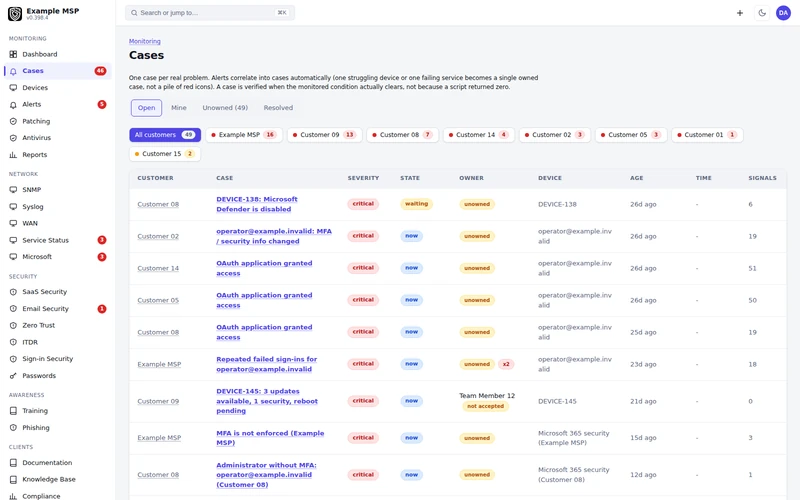
Task: Click the ITDR sidebar icon
Action: [x=13, y=342]
